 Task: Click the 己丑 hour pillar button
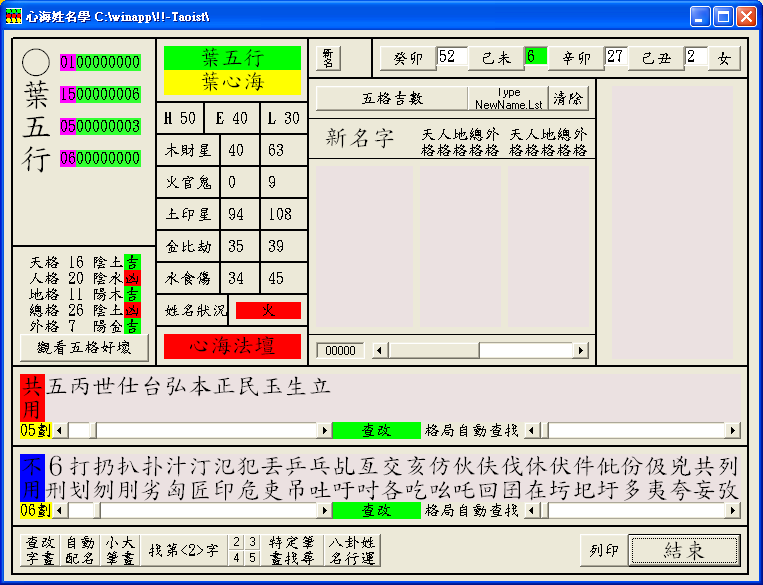click(x=656, y=58)
